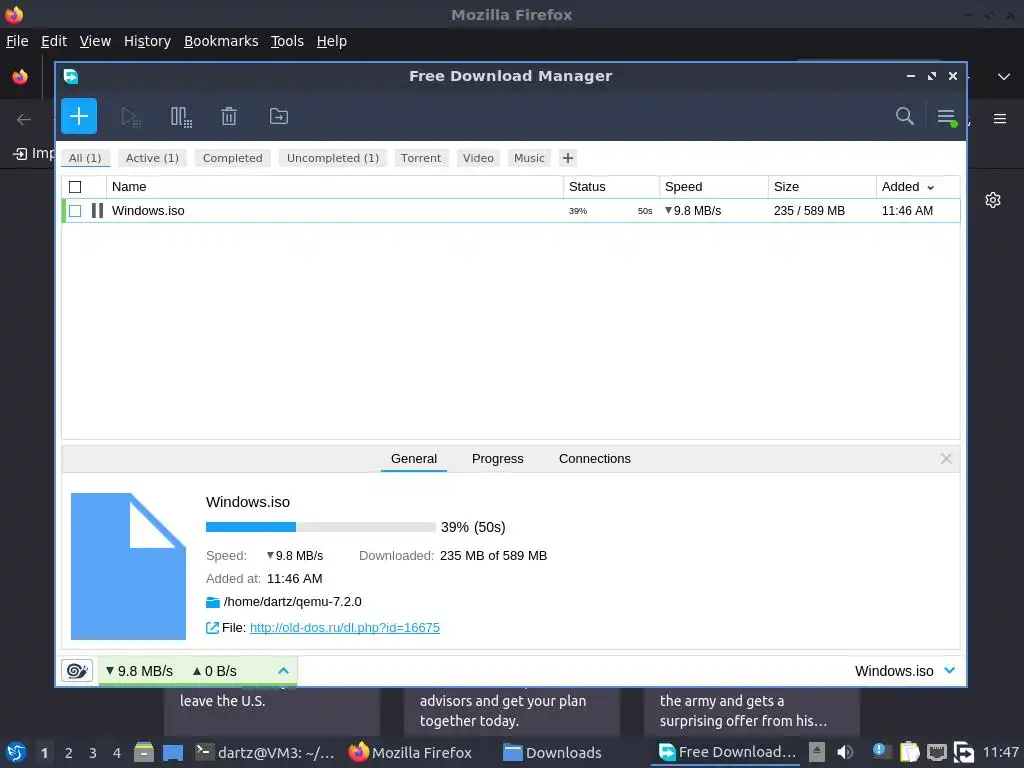Open dartz@VM3 terminal from taskbar
The height and width of the screenshot is (768, 1024).
click(x=265, y=753)
